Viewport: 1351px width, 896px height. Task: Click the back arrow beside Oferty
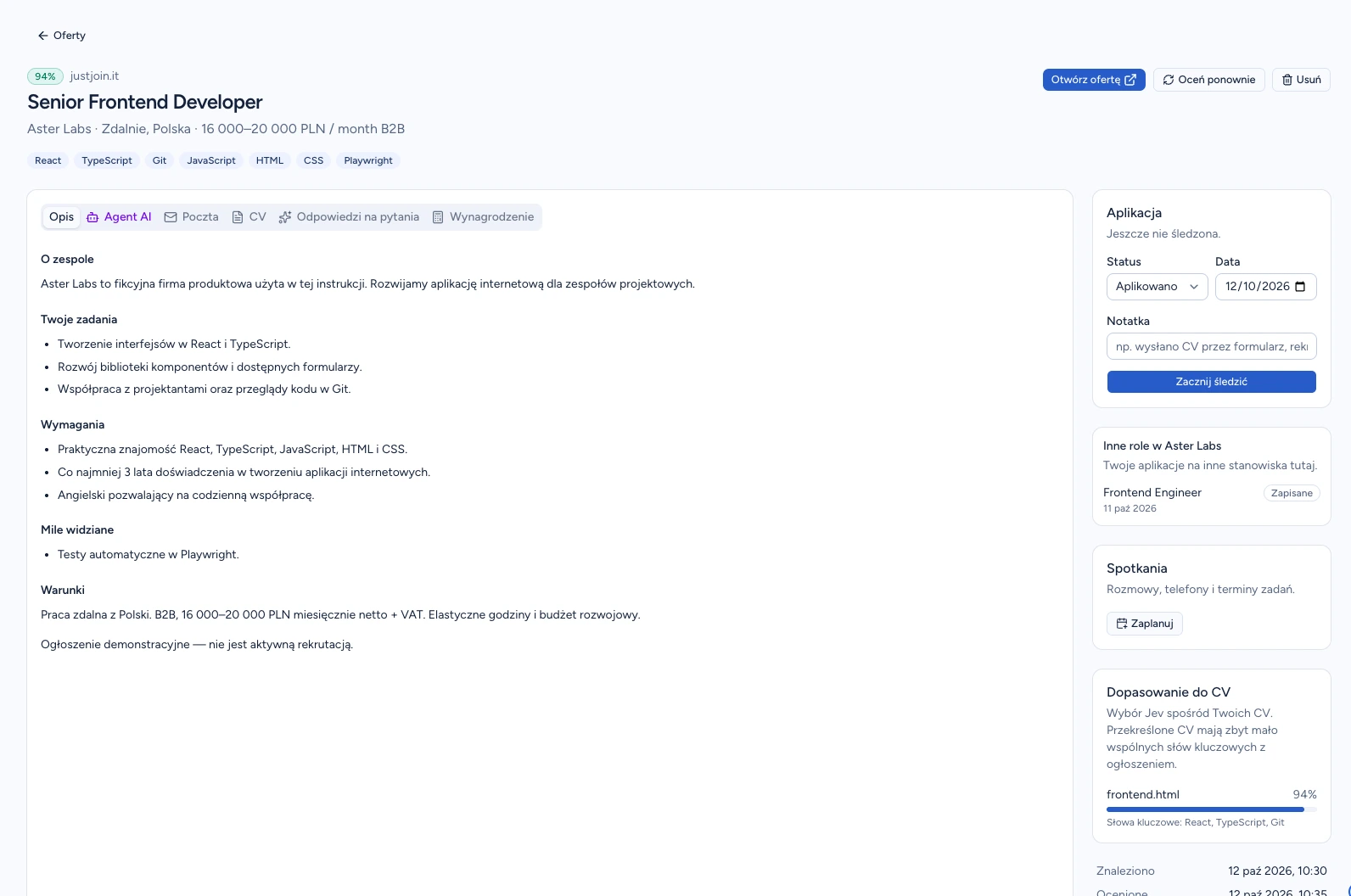coord(42,36)
